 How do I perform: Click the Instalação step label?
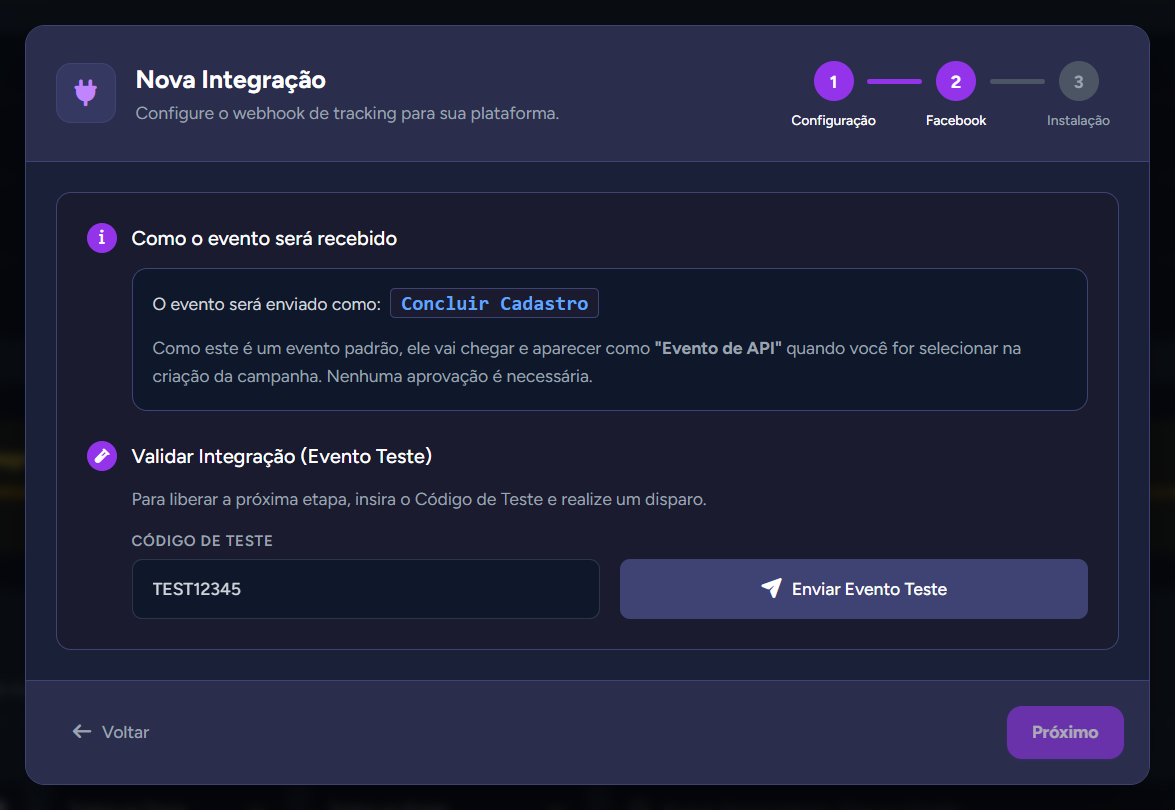pyautogui.click(x=1078, y=121)
